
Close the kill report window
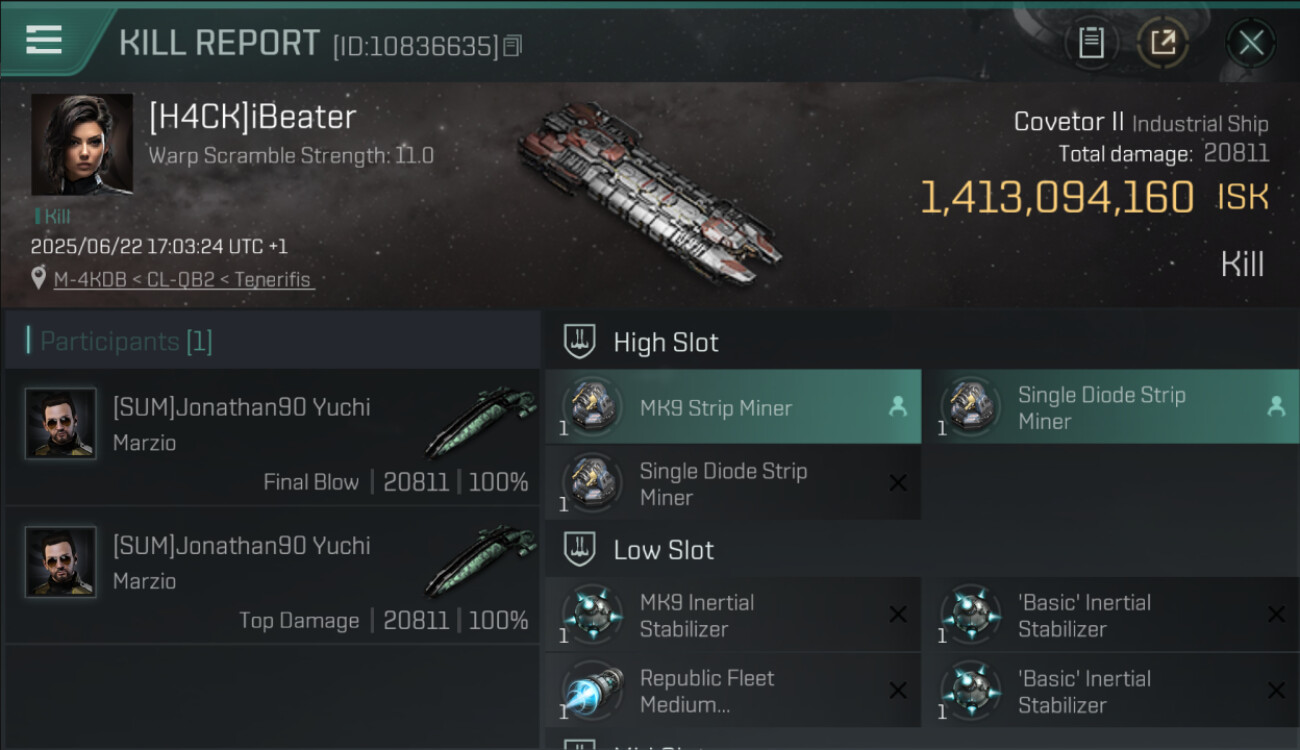[1250, 43]
